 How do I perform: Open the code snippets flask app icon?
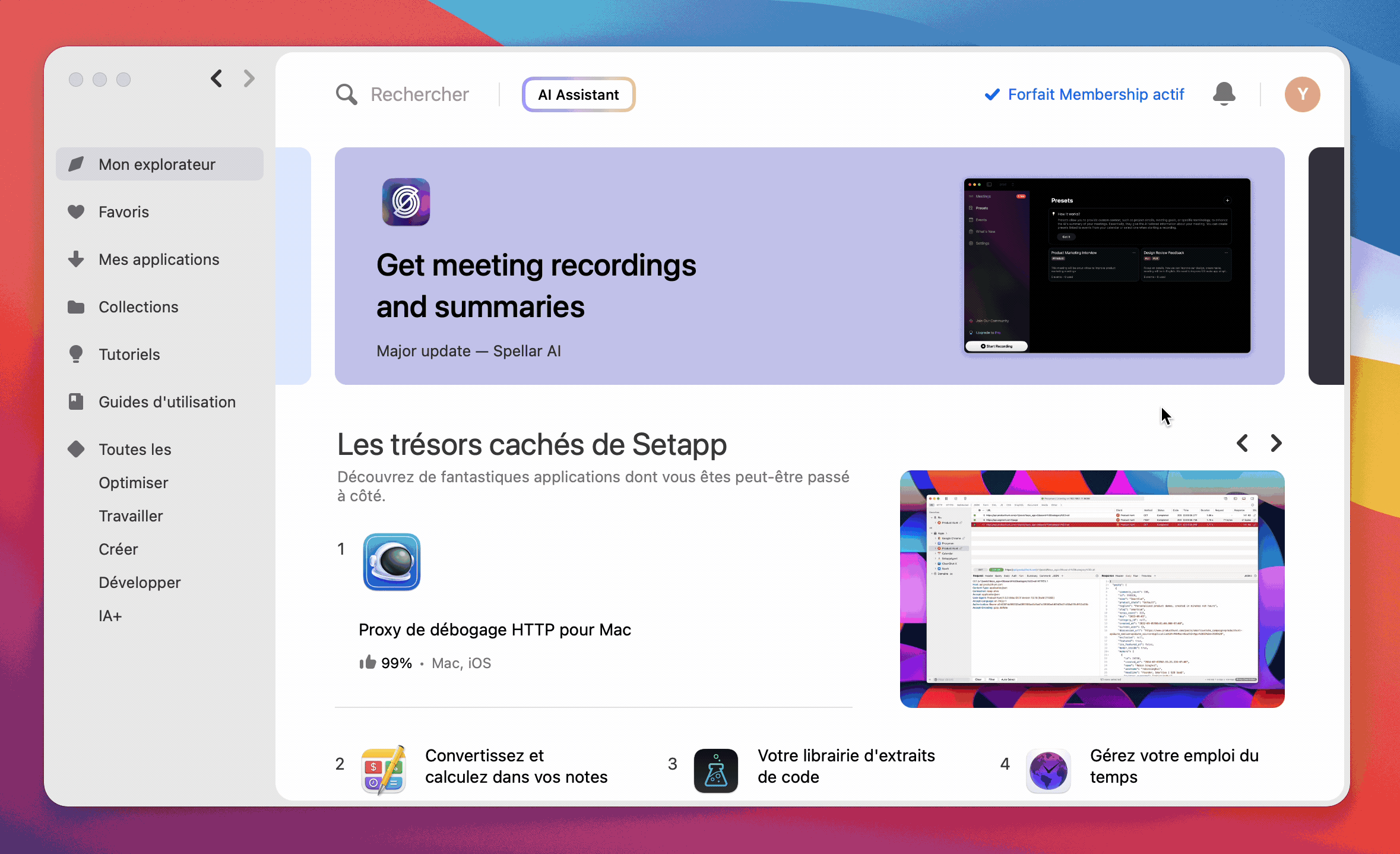pos(716,771)
